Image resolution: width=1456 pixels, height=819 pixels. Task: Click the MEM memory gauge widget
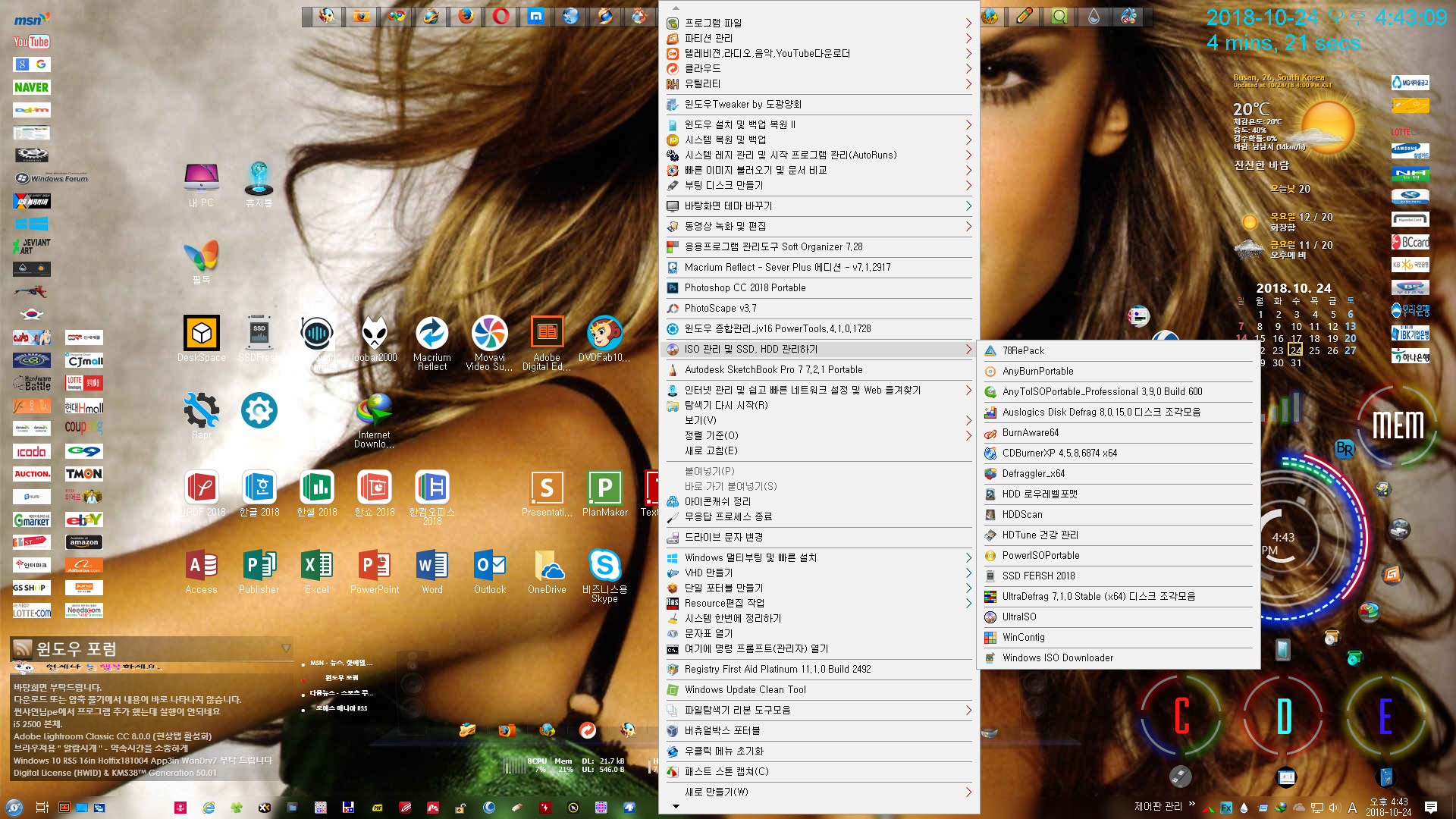pos(1398,425)
